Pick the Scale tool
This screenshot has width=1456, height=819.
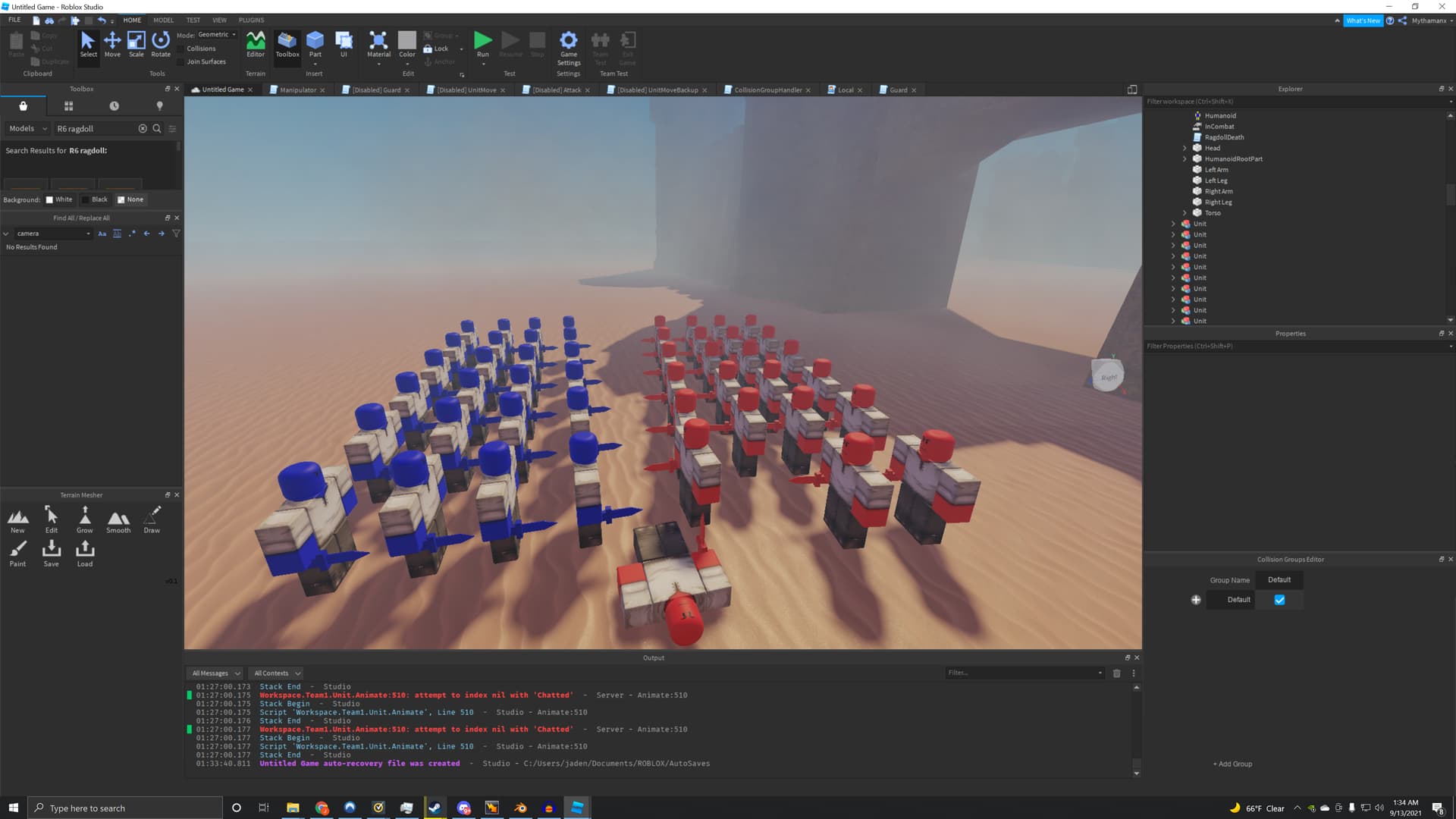[x=136, y=45]
